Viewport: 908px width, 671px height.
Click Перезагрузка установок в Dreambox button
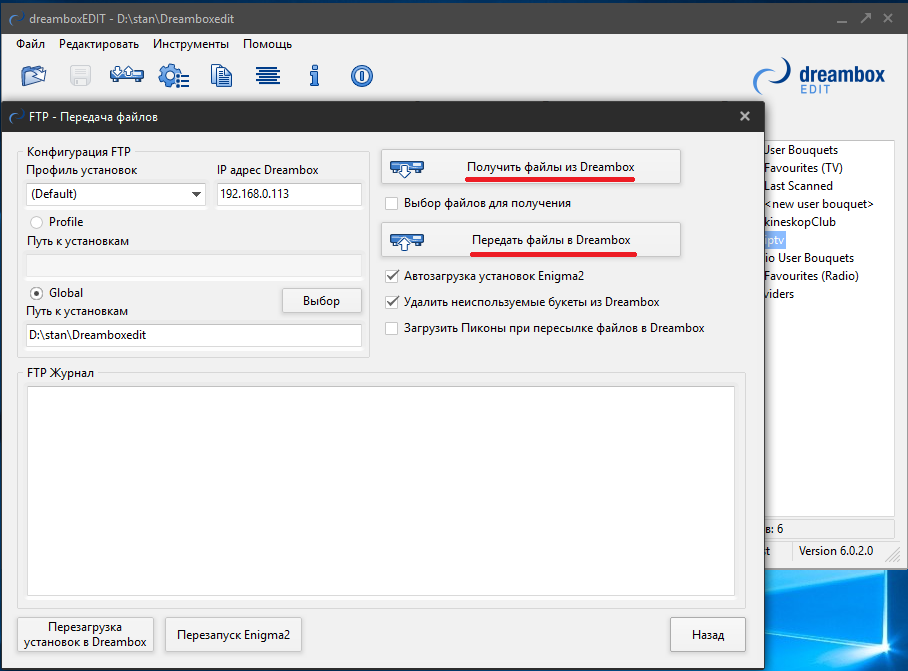pos(85,635)
